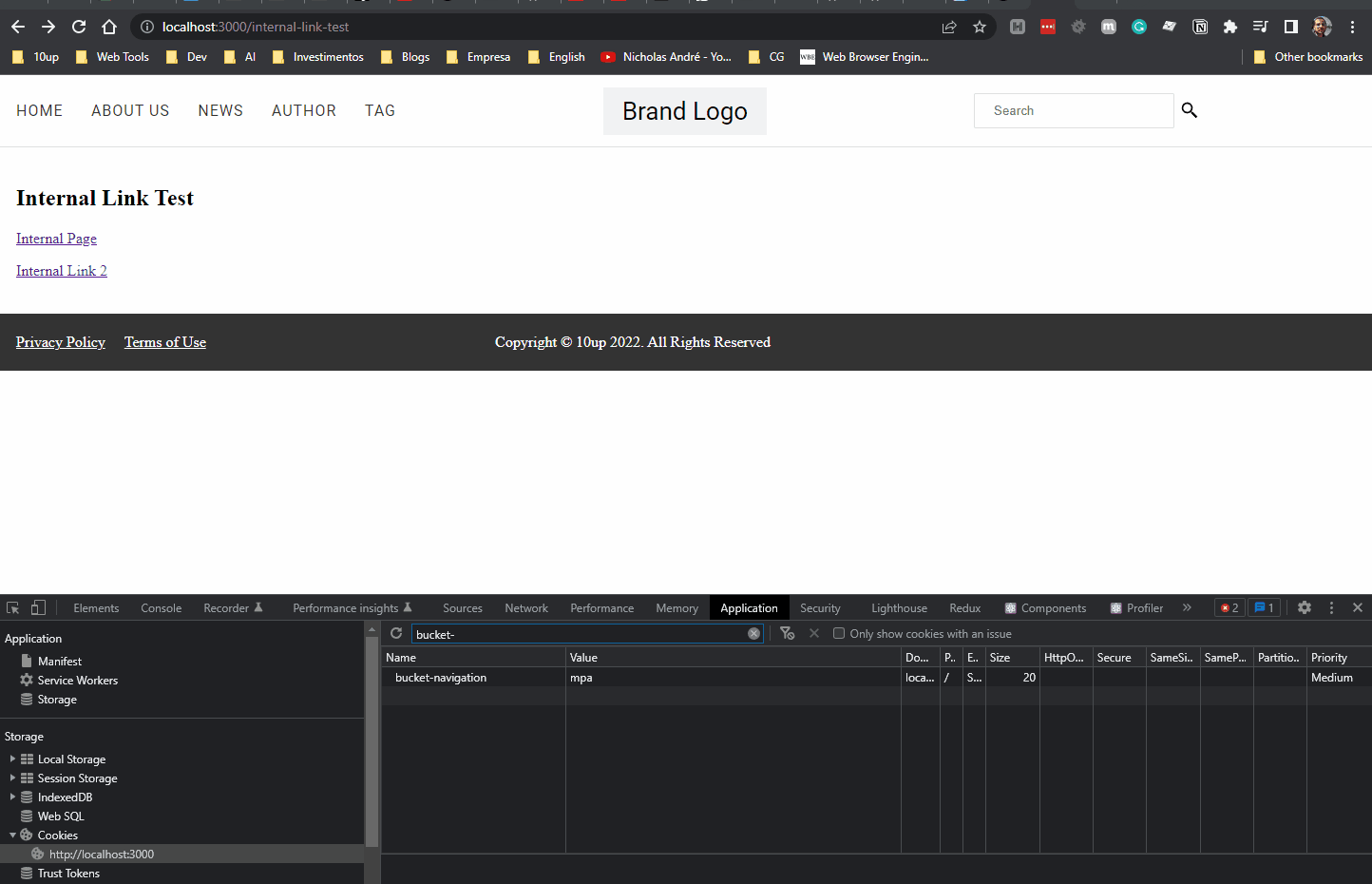1372x884 pixels.
Task: Open the Terms of Use link
Action: 165,342
